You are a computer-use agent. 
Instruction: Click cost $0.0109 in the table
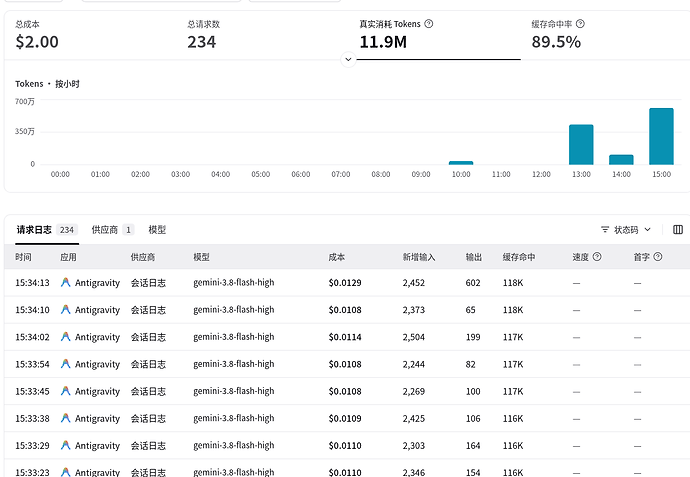[x=345, y=418]
